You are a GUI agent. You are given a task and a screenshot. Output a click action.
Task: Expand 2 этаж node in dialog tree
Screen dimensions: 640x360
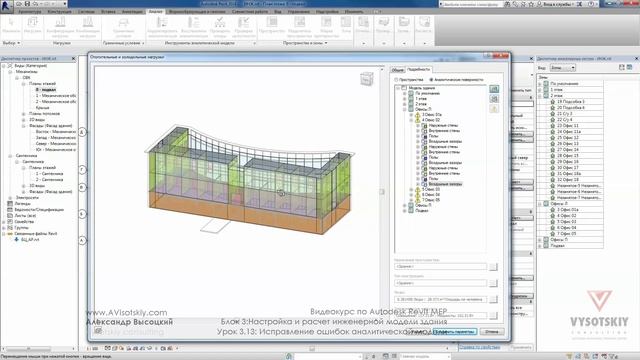pos(404,104)
